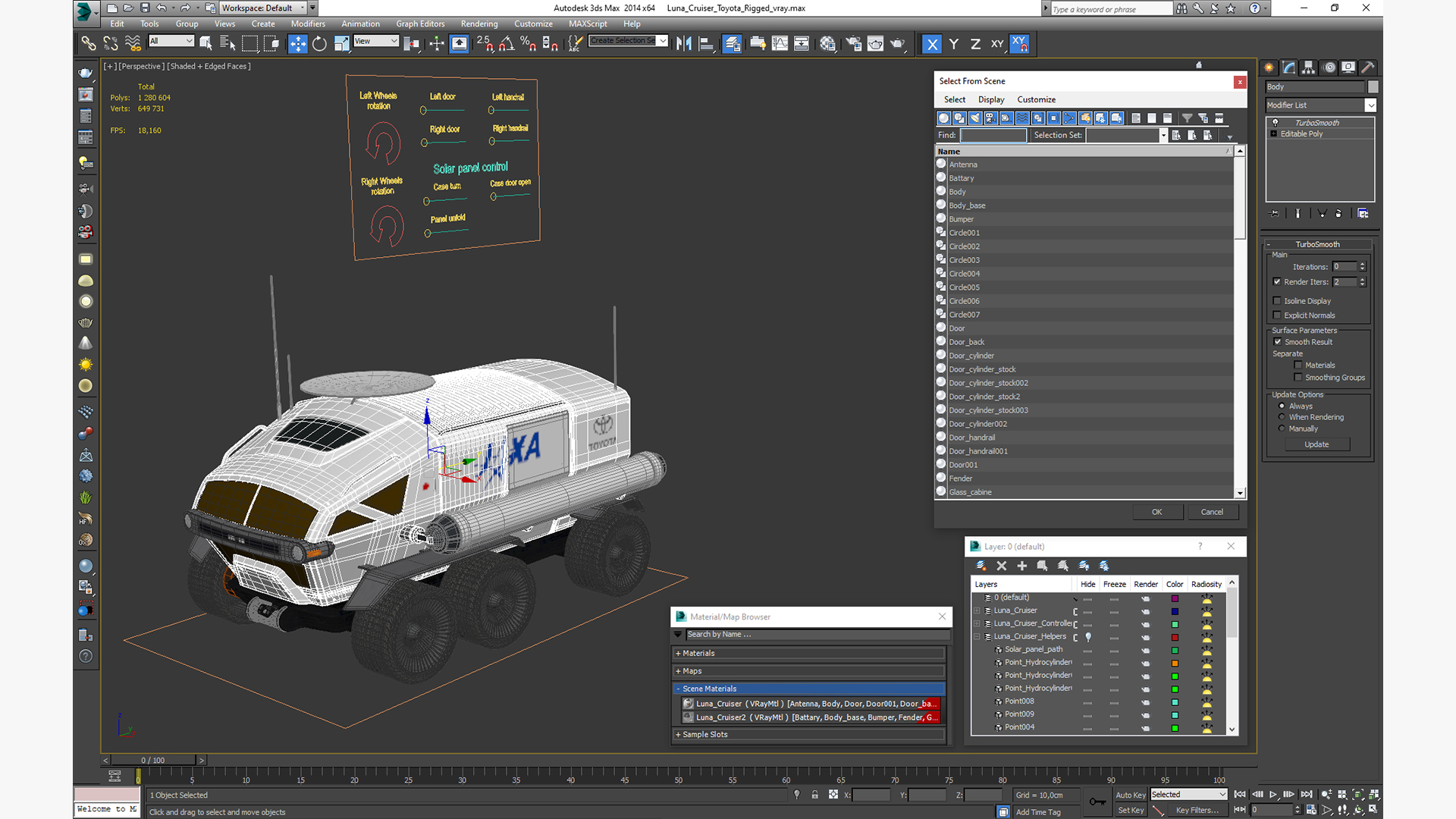Enable Separate by Materials checkbox

(x=1298, y=366)
